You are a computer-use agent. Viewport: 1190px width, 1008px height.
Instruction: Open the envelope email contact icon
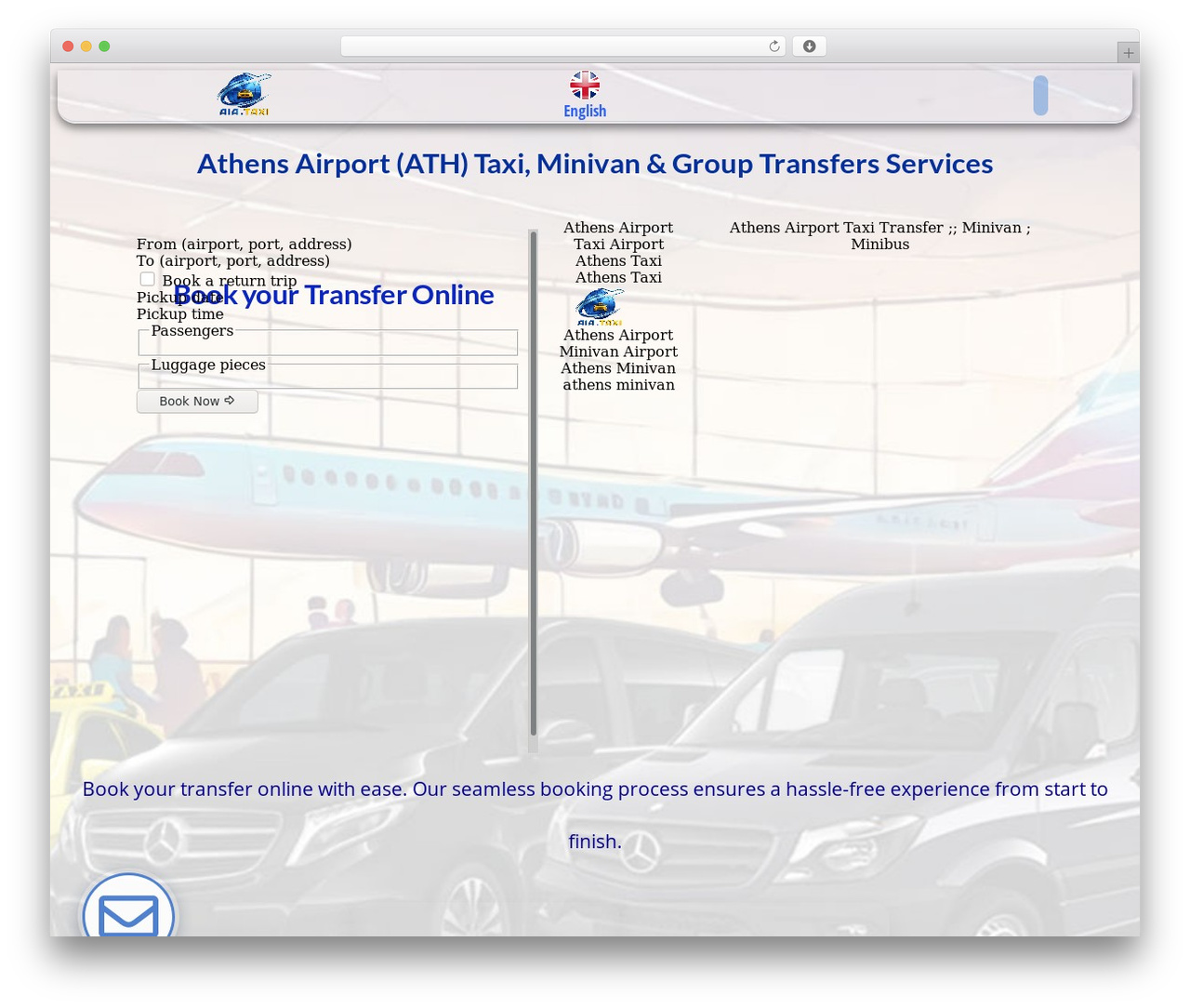click(x=128, y=915)
